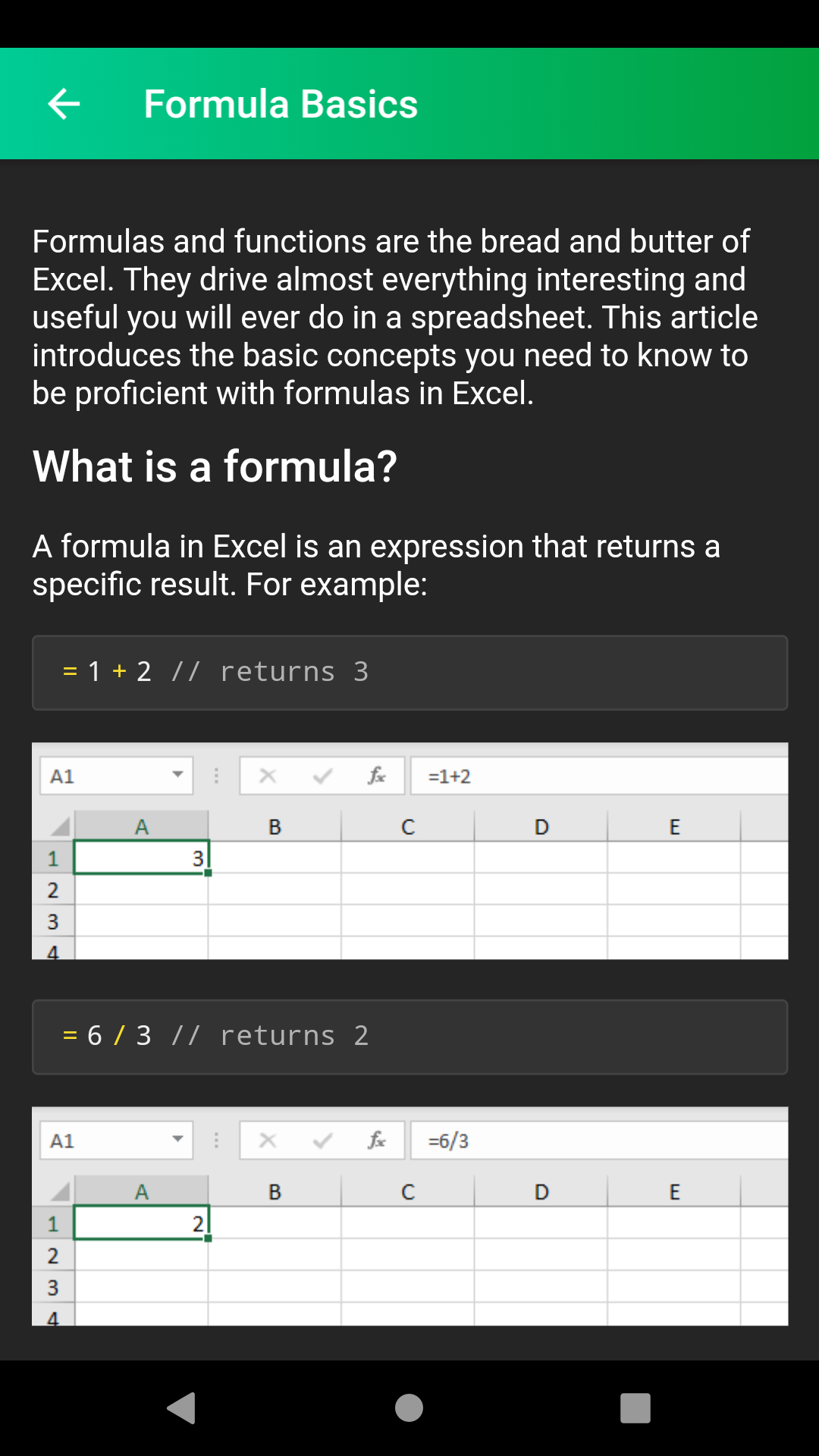Image resolution: width=819 pixels, height=1456 pixels.
Task: Click the Cancel (X) icon in second formula bar
Action: [x=267, y=1139]
